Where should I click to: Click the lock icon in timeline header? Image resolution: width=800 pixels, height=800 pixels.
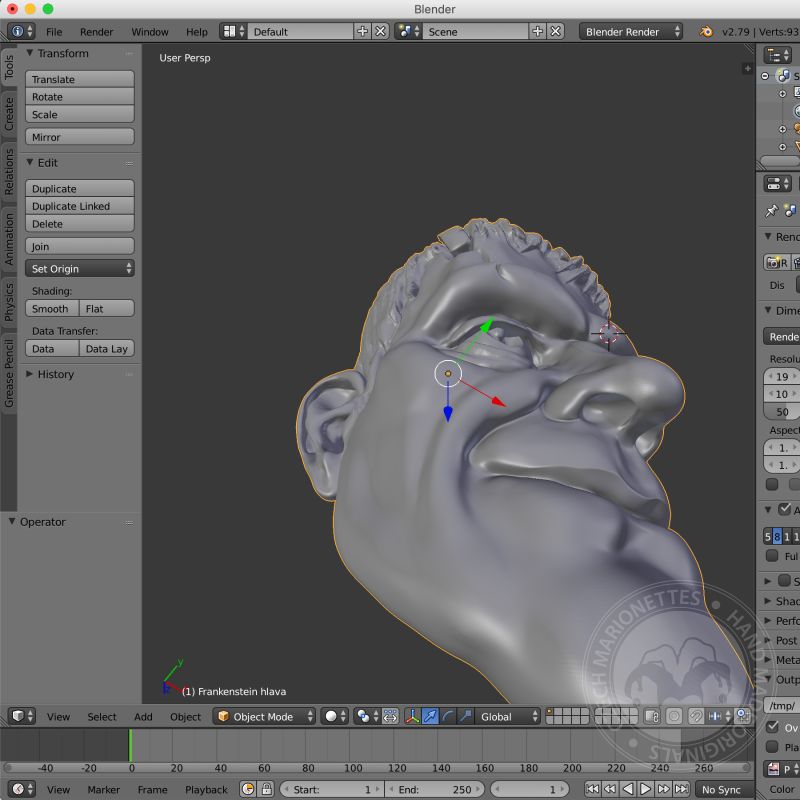point(266,789)
